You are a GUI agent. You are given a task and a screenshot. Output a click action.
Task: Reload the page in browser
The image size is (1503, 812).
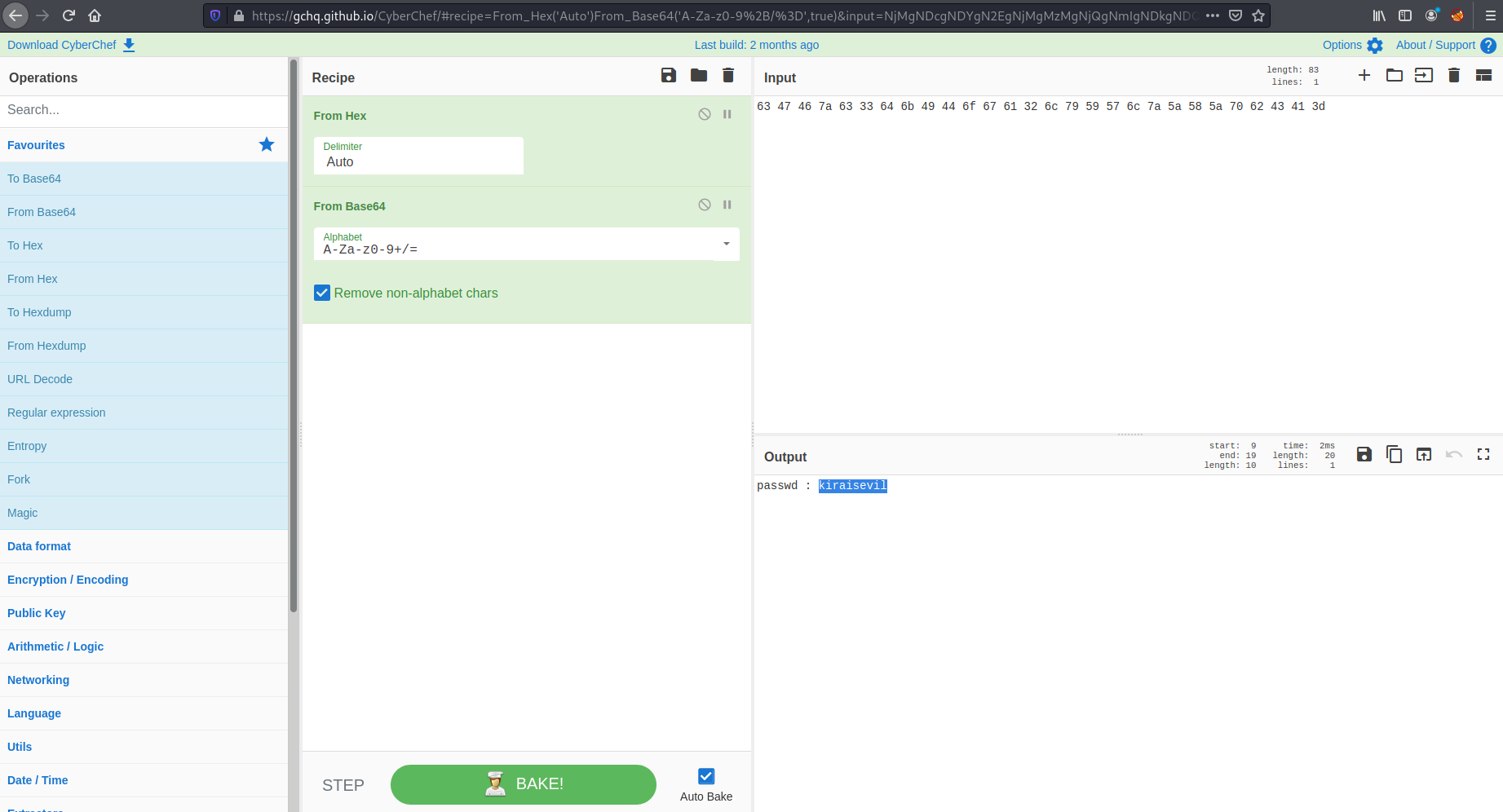click(69, 15)
